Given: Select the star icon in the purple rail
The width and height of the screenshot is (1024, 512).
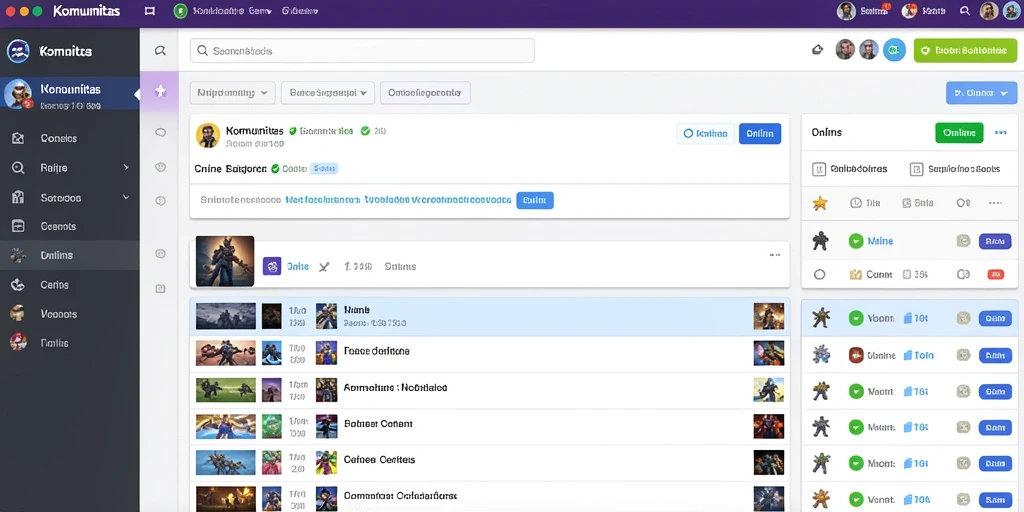Looking at the screenshot, I should tap(160, 91).
